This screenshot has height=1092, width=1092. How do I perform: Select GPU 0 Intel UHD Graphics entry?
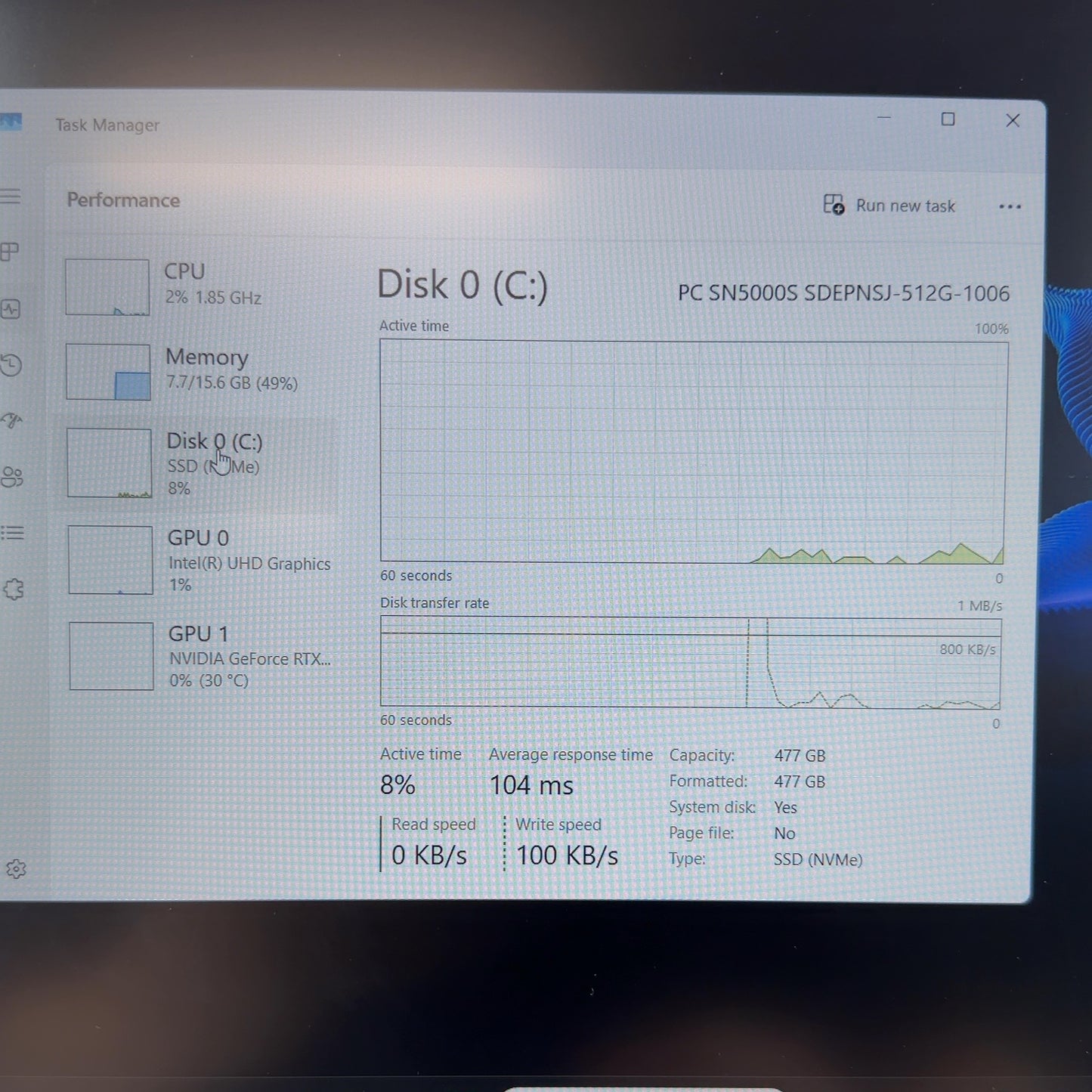click(x=200, y=560)
